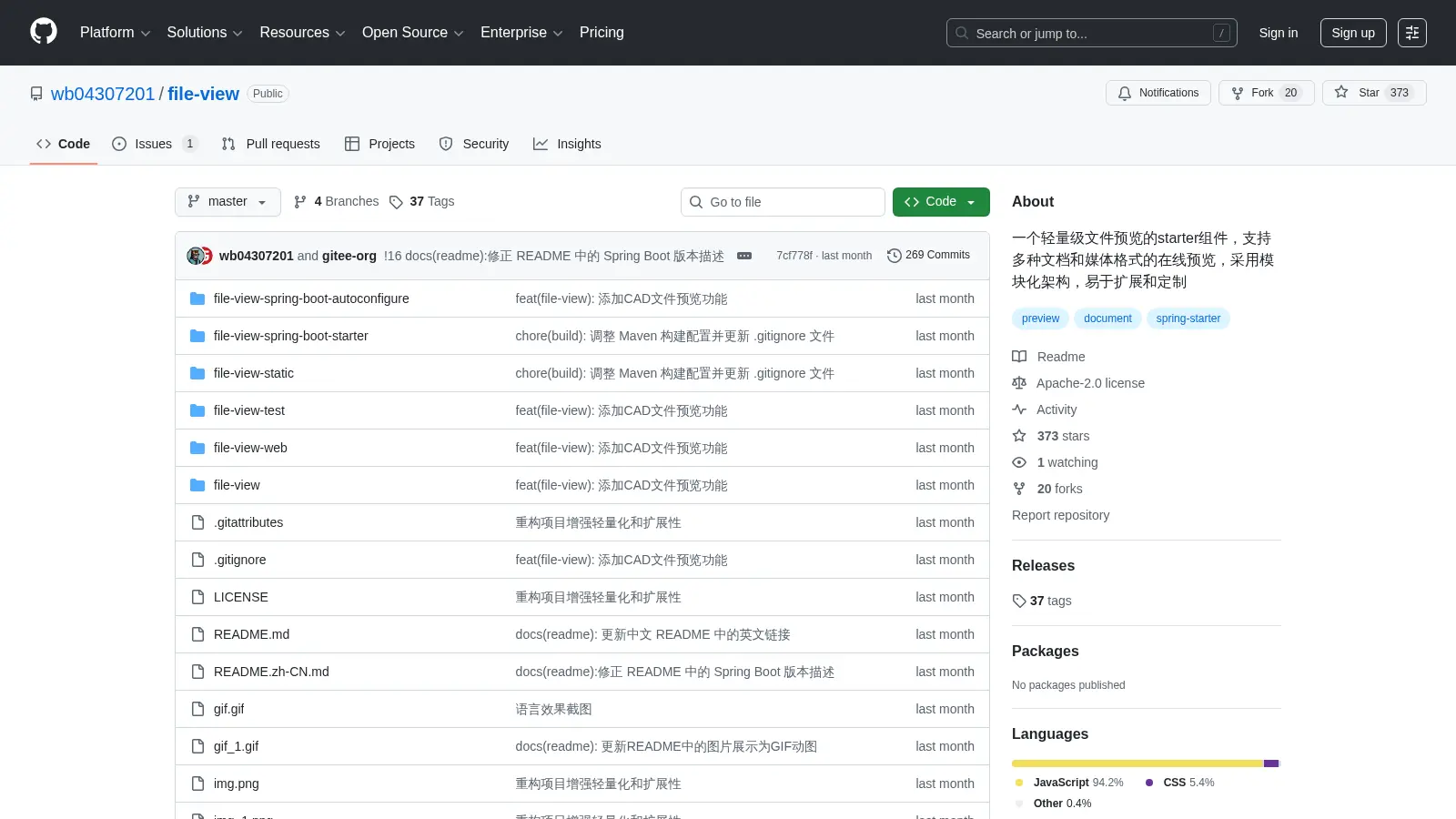Image resolution: width=1456 pixels, height=819 pixels.
Task: Open the file-view-test folder
Action: point(249,410)
